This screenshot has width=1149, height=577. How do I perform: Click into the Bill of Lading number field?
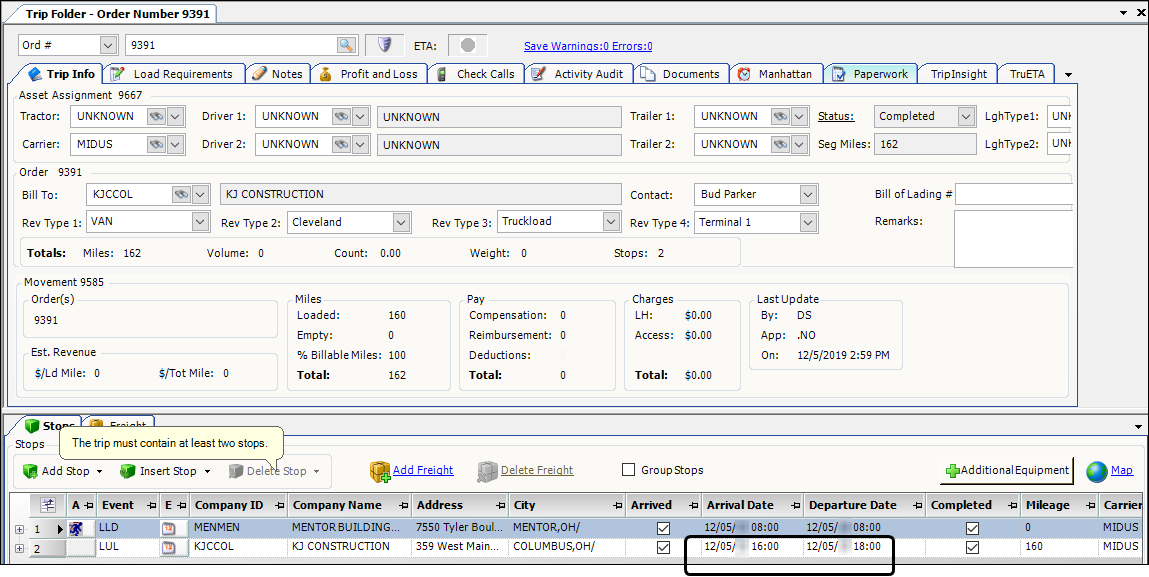coord(1014,194)
